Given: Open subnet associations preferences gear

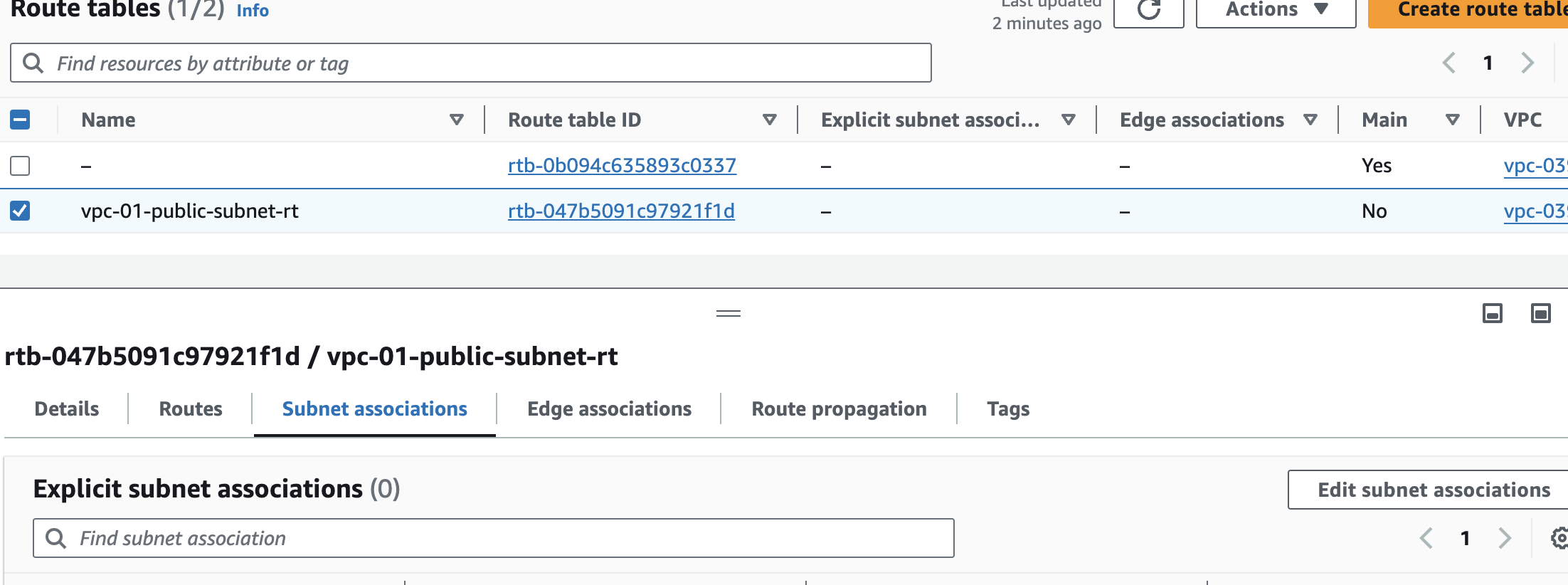Looking at the screenshot, I should 1559,538.
